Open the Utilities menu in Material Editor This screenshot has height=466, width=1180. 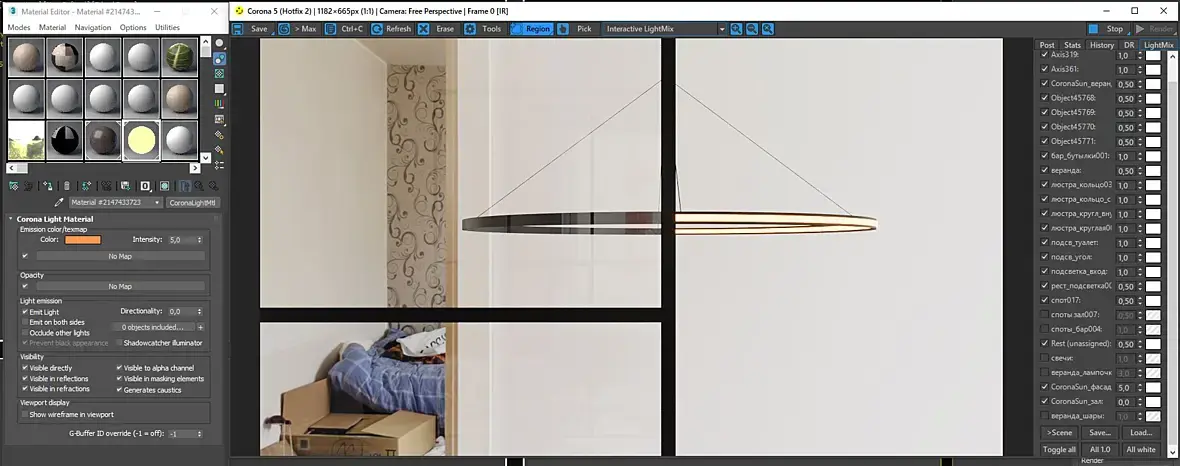pos(167,27)
